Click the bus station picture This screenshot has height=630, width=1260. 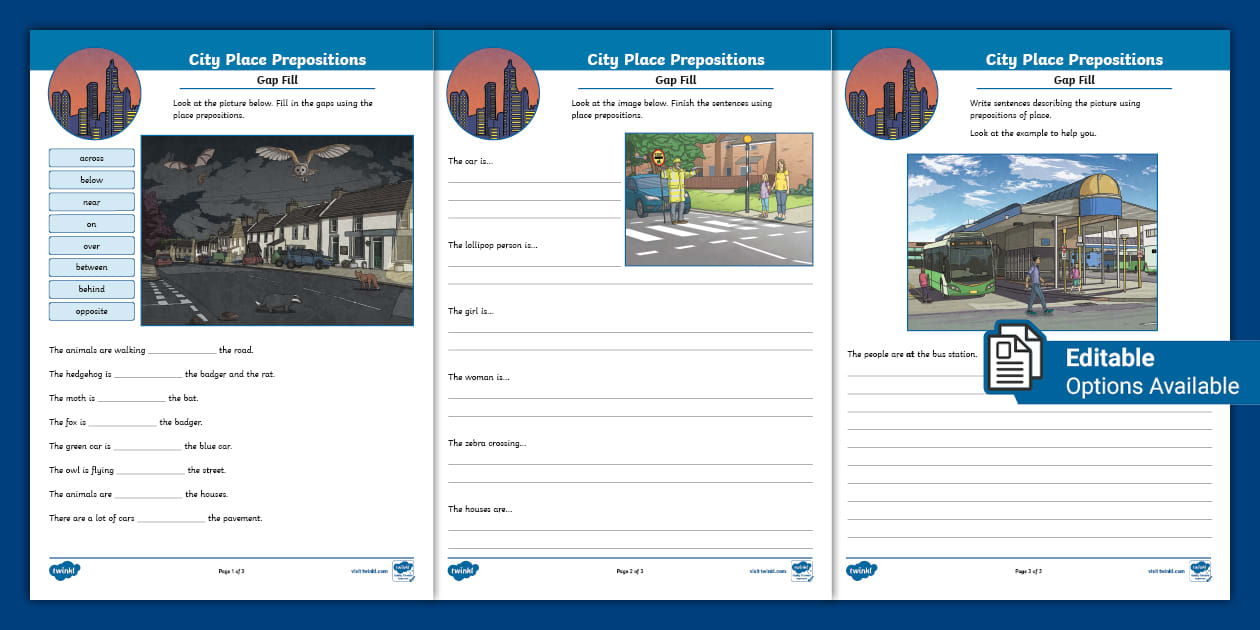[1032, 242]
